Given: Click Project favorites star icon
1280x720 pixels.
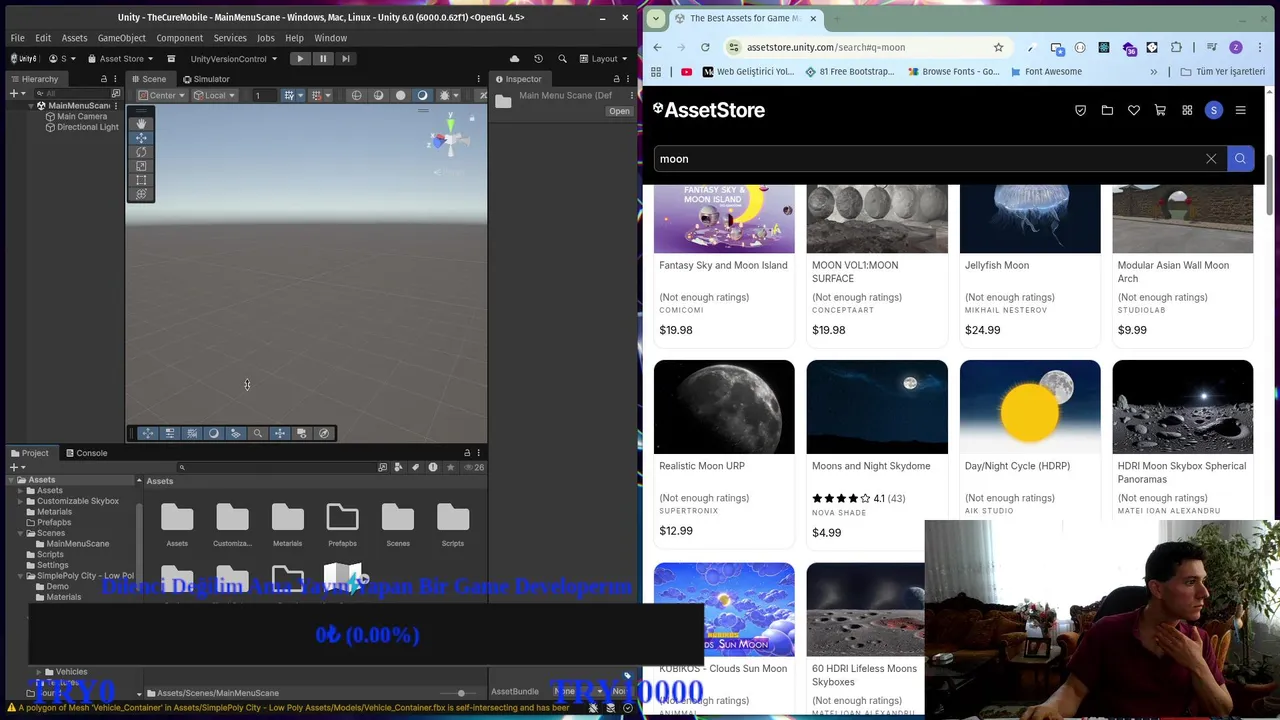Looking at the screenshot, I should pyautogui.click(x=450, y=467).
